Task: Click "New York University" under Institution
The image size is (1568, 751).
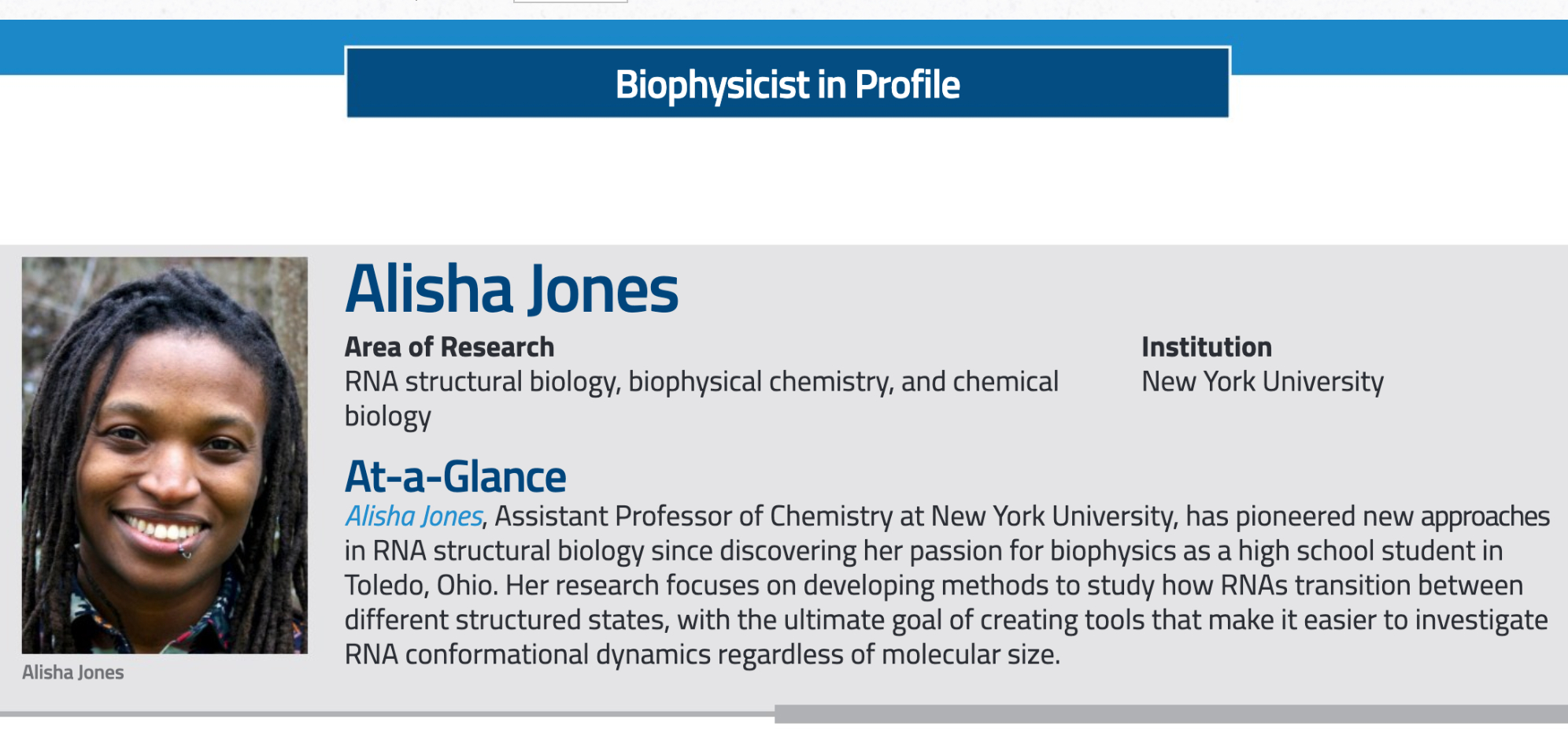Action: tap(1262, 382)
